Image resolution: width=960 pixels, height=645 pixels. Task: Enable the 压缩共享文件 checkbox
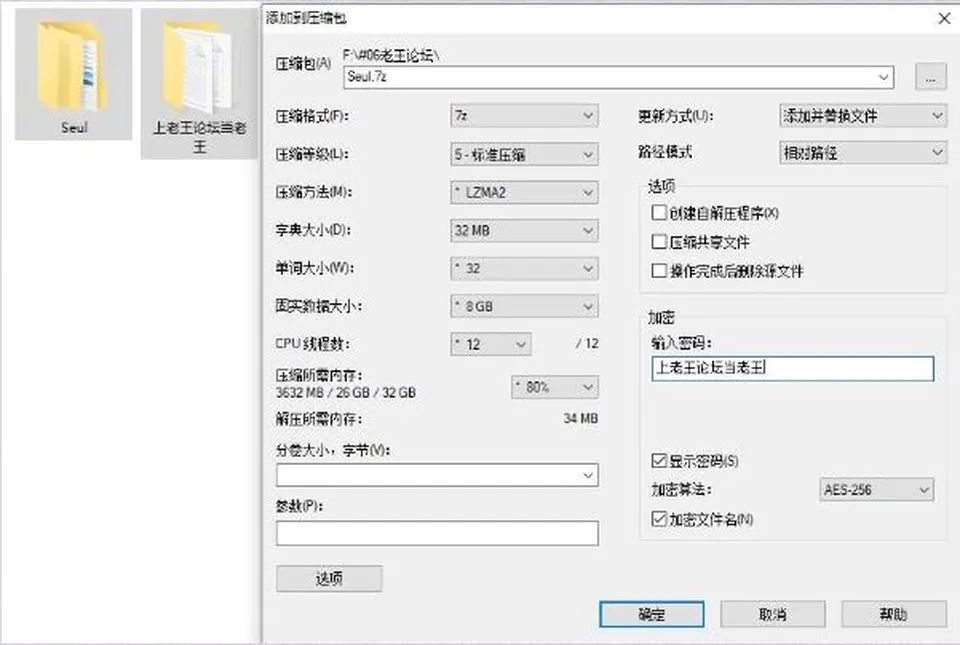point(659,242)
